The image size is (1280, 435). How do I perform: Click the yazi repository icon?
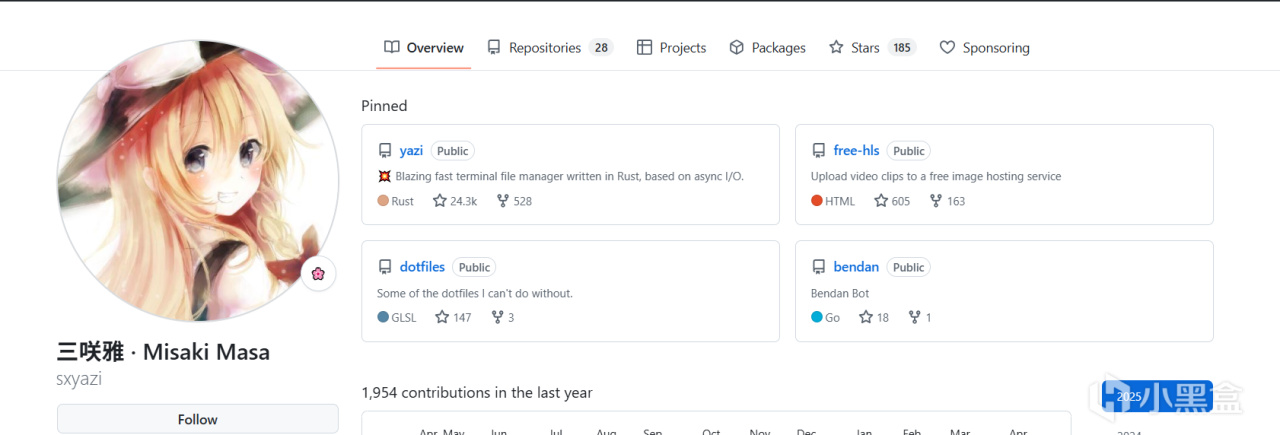[385, 151]
